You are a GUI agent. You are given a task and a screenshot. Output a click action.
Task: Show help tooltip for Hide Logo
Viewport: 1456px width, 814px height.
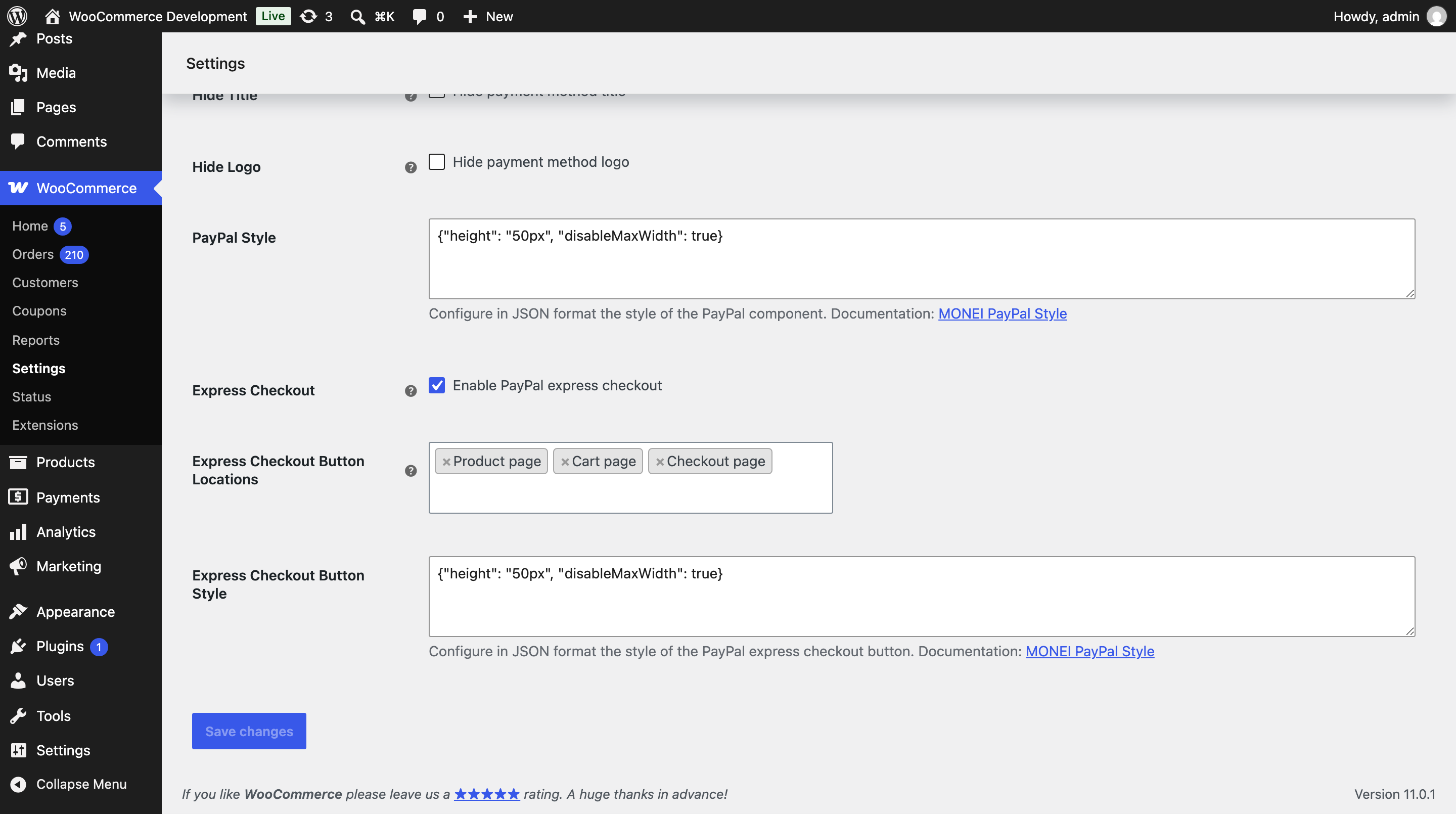(411, 167)
